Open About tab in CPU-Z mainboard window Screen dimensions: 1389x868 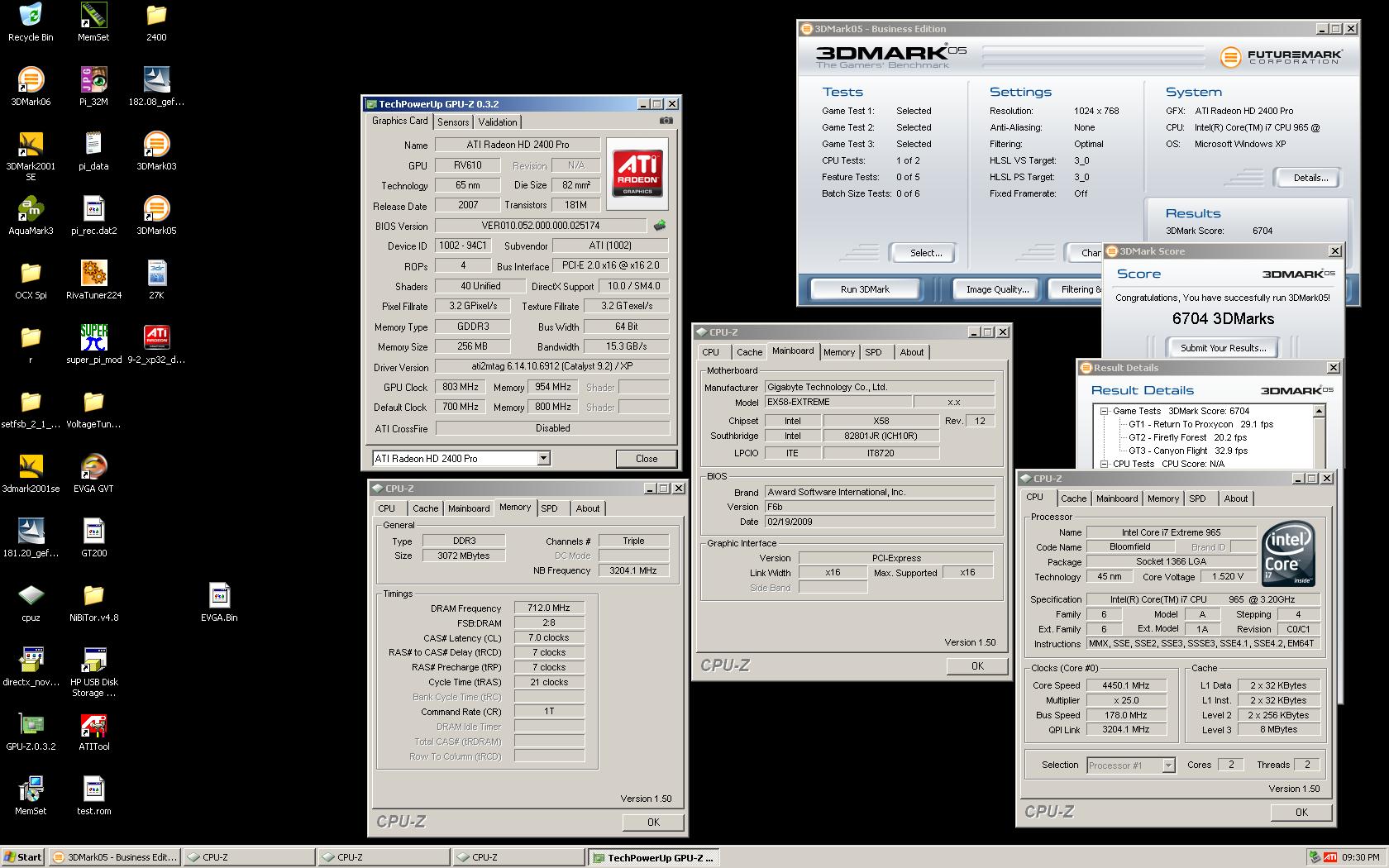point(912,352)
